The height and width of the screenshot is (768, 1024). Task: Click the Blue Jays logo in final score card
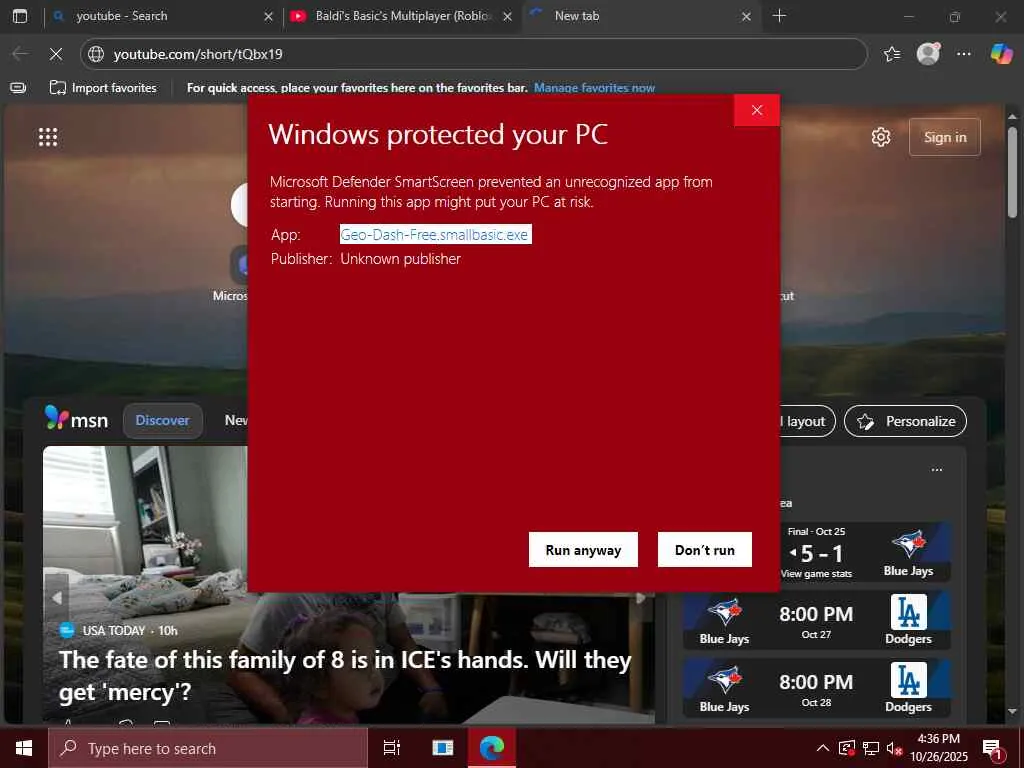[x=908, y=544]
